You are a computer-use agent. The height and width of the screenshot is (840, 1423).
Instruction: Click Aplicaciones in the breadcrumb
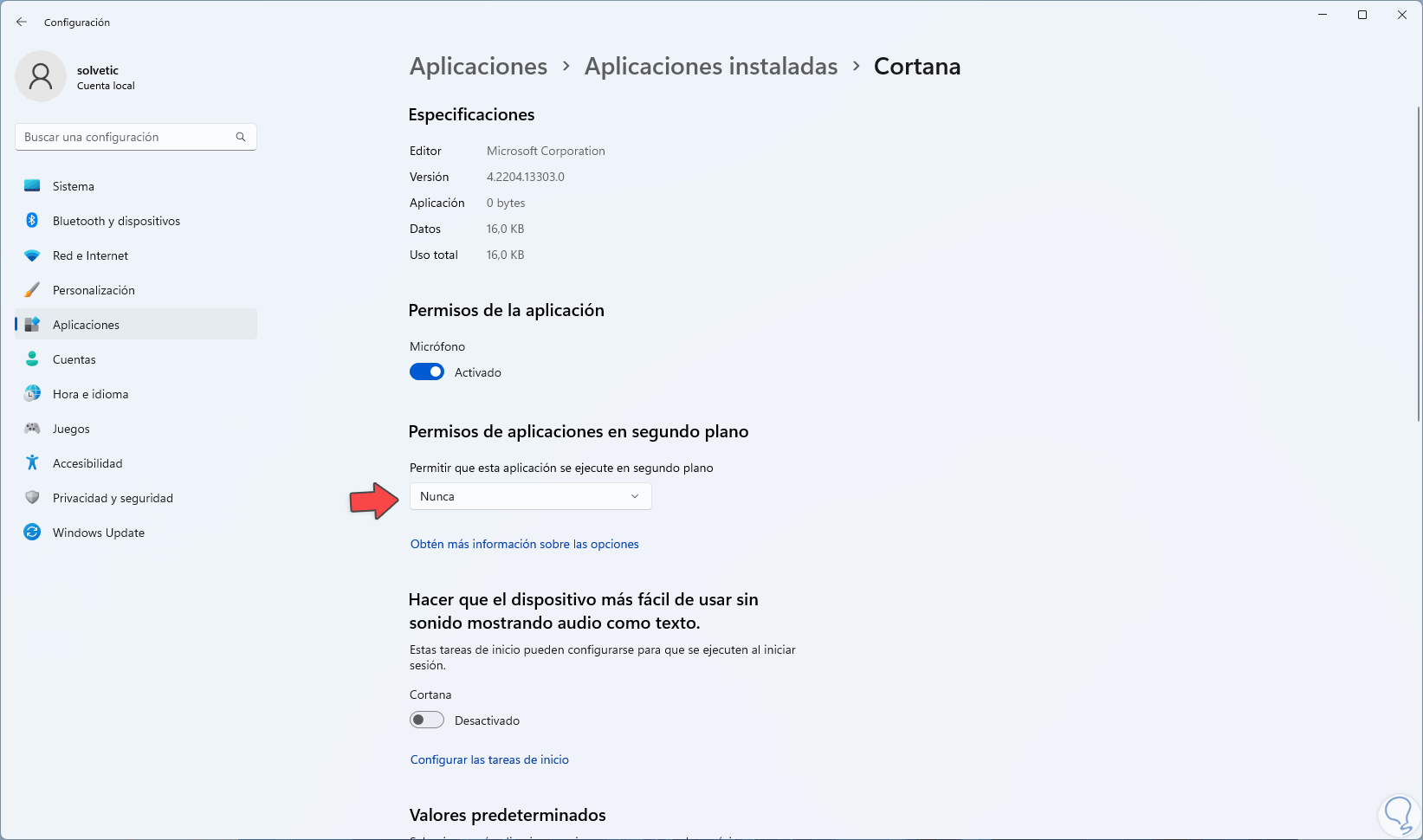pos(478,67)
